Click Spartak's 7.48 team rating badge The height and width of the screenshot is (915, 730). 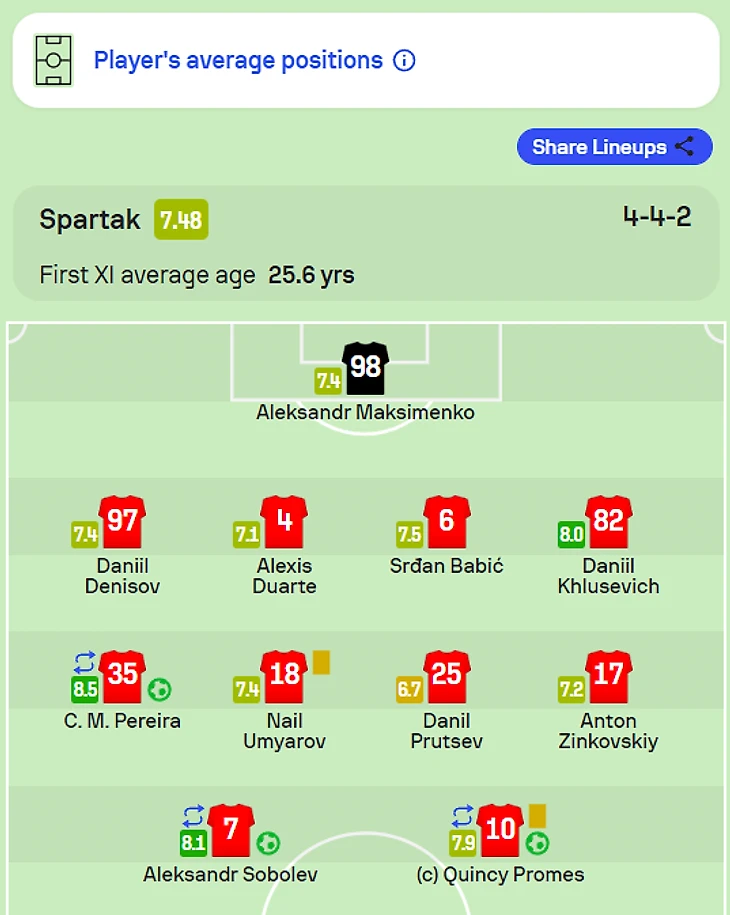pos(181,220)
